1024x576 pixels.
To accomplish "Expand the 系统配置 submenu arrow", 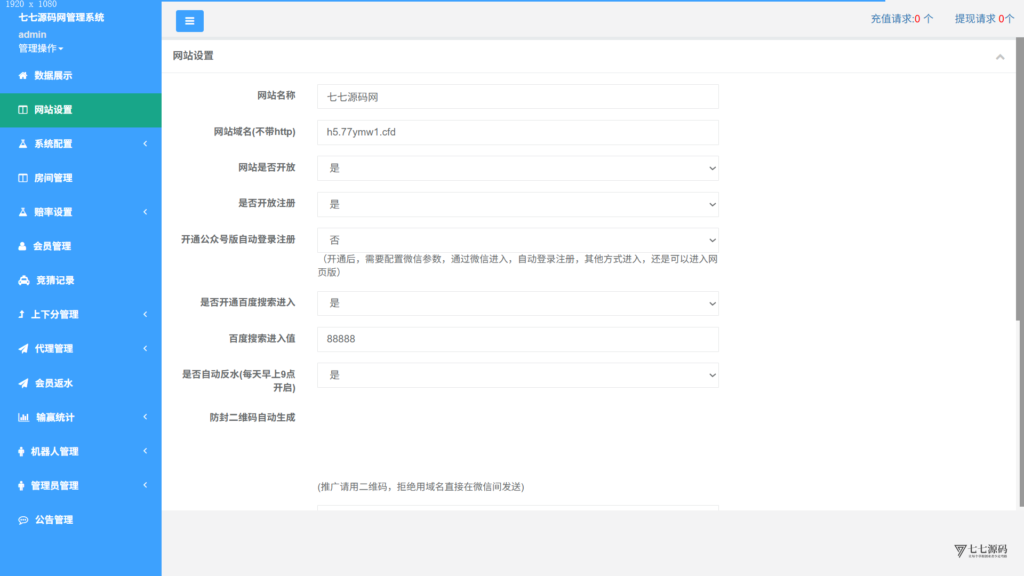I will click(x=145, y=144).
